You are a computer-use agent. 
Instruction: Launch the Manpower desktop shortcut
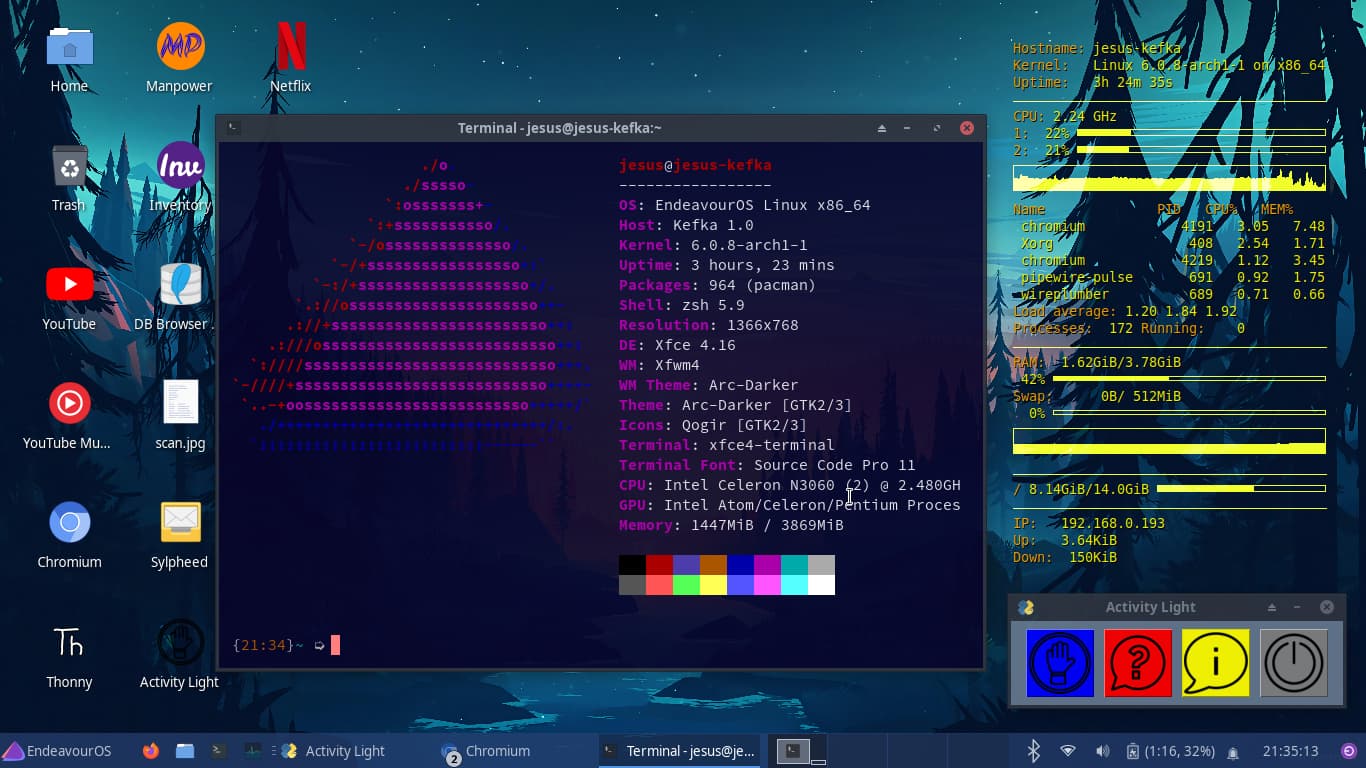(x=180, y=58)
